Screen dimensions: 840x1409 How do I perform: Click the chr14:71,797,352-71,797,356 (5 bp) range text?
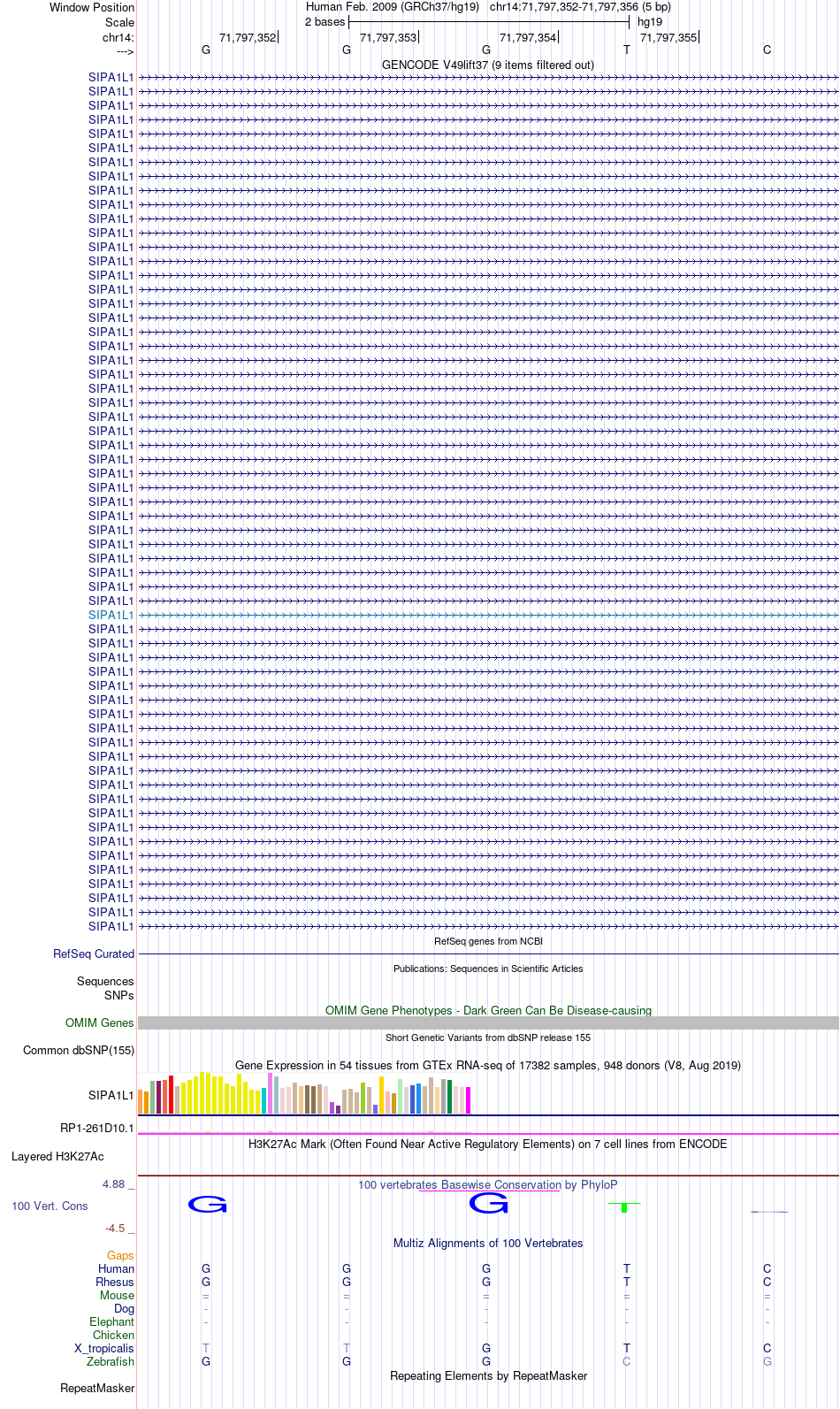(x=580, y=6)
